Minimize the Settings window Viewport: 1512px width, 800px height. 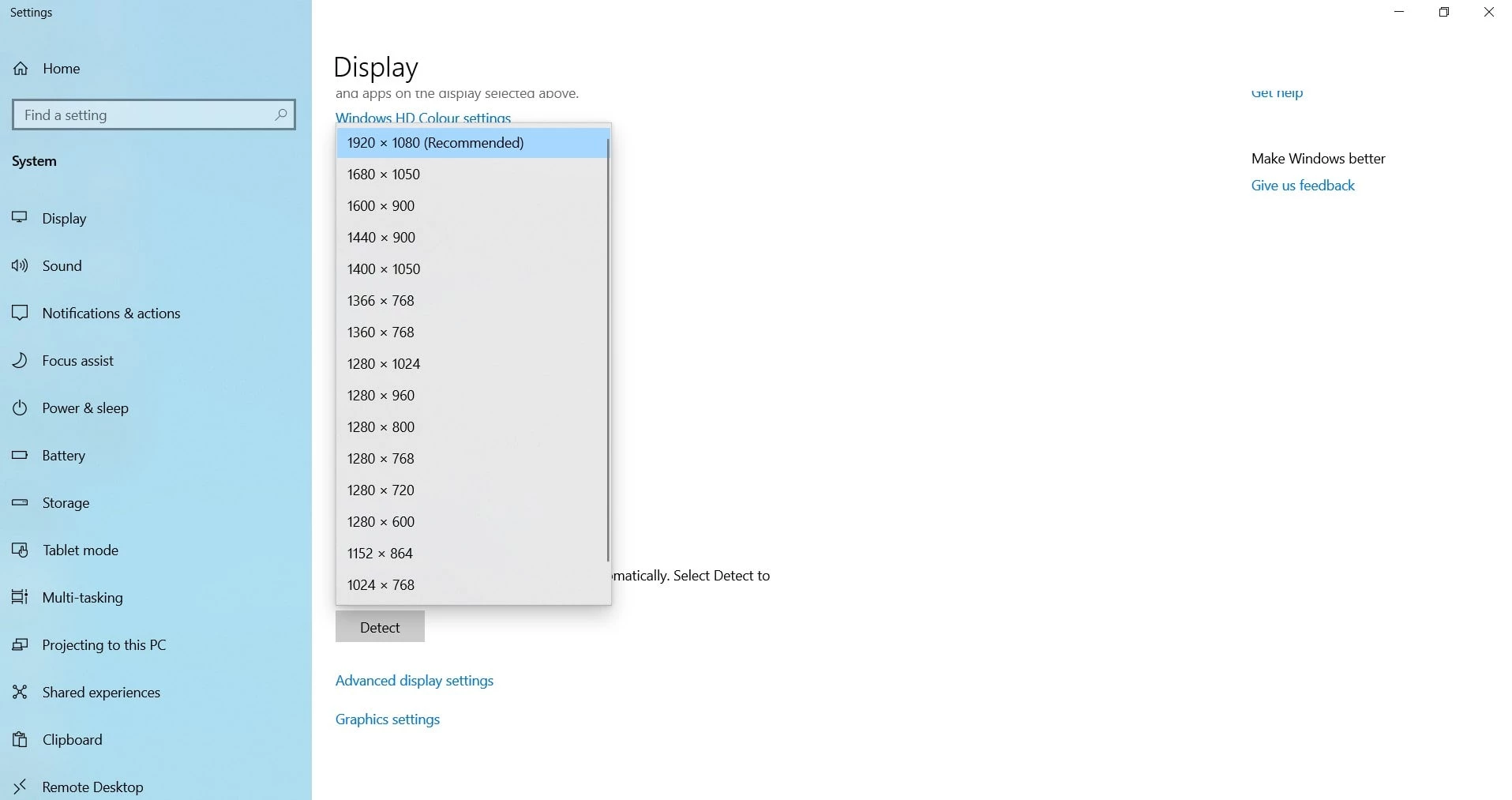click(x=1399, y=12)
